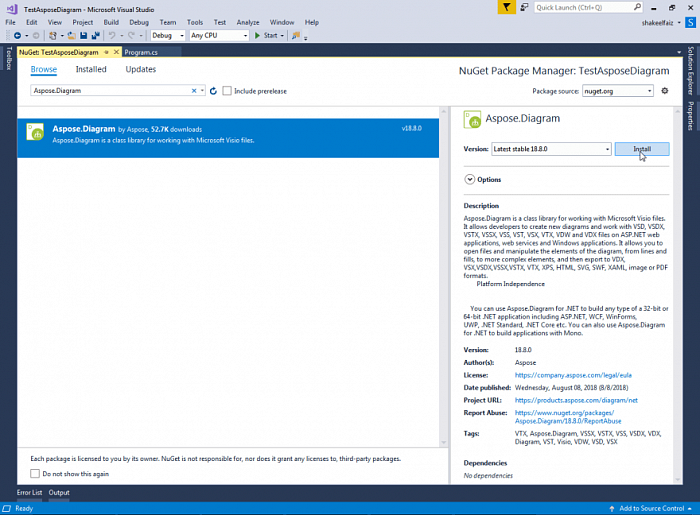
Task: Open search history dropdown arrow
Action: pyautogui.click(x=202, y=91)
